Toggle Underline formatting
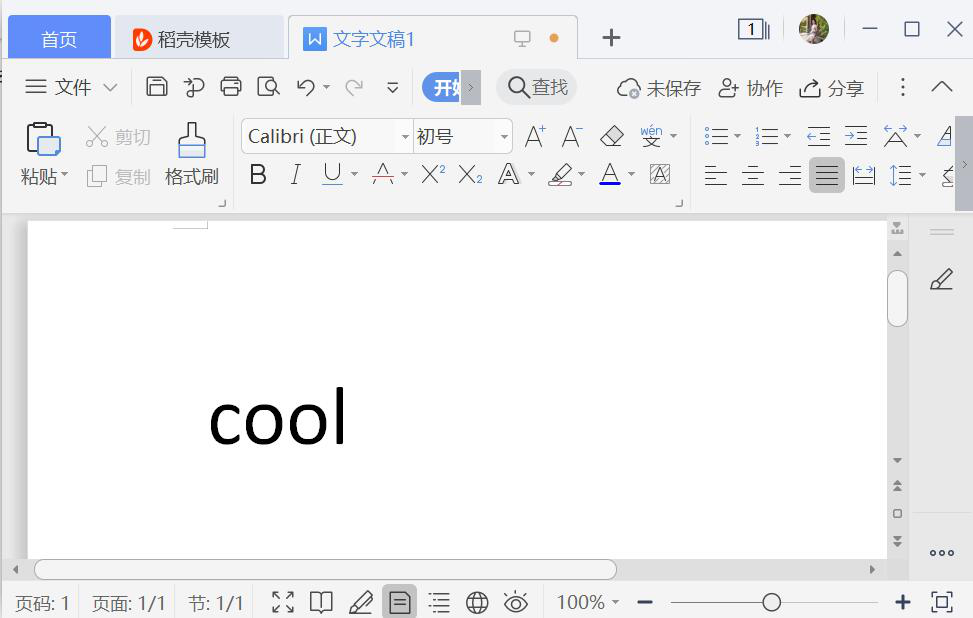The image size is (973, 618). pos(333,174)
